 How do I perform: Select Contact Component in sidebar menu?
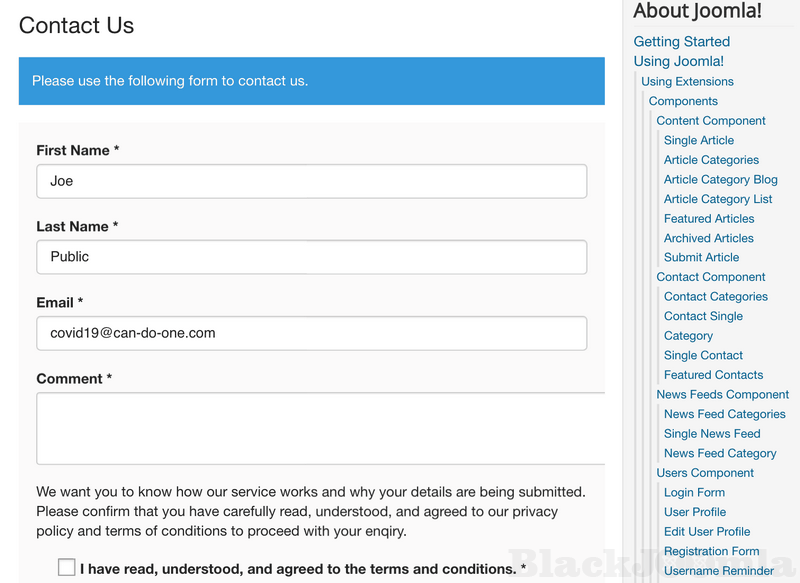pos(711,277)
